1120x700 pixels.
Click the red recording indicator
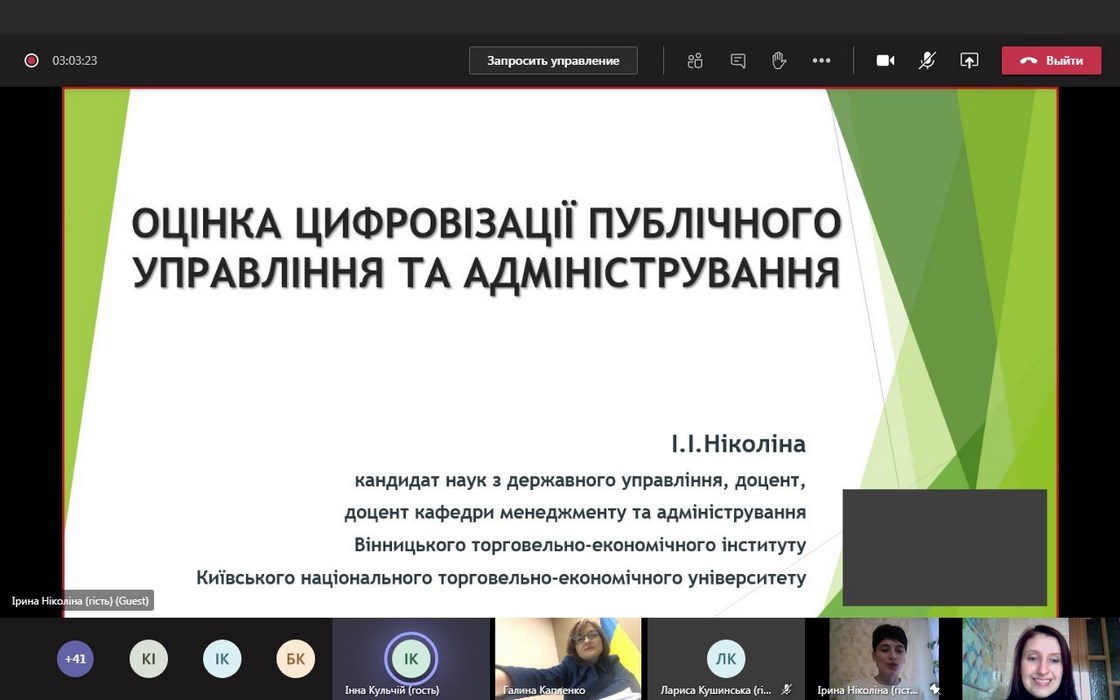31,61
